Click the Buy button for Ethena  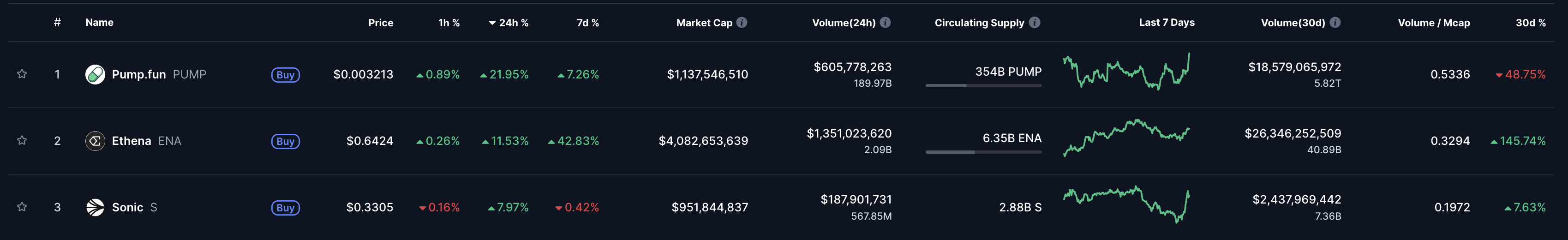[x=285, y=141]
